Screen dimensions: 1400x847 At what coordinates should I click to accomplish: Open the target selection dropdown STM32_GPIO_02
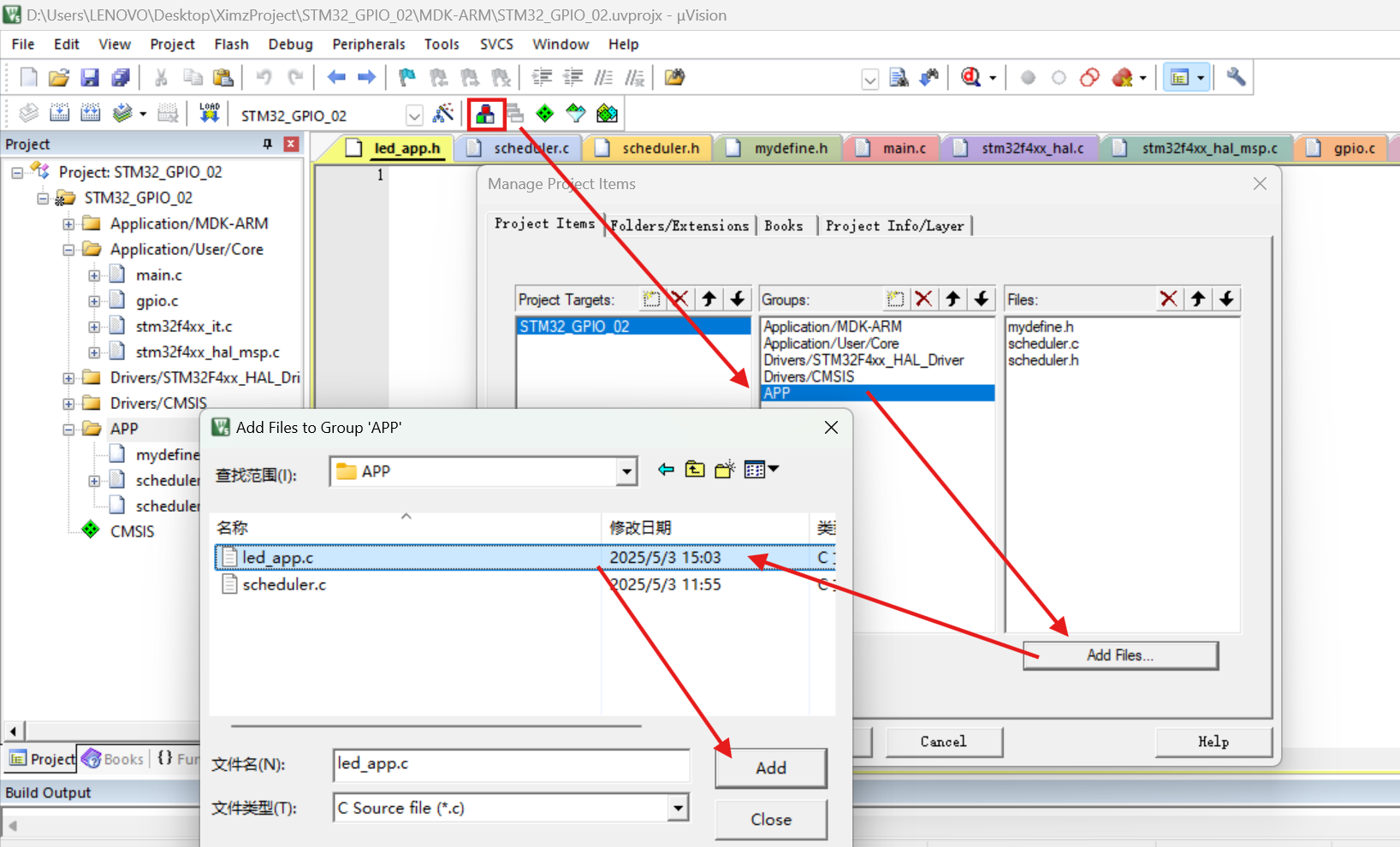pos(414,115)
